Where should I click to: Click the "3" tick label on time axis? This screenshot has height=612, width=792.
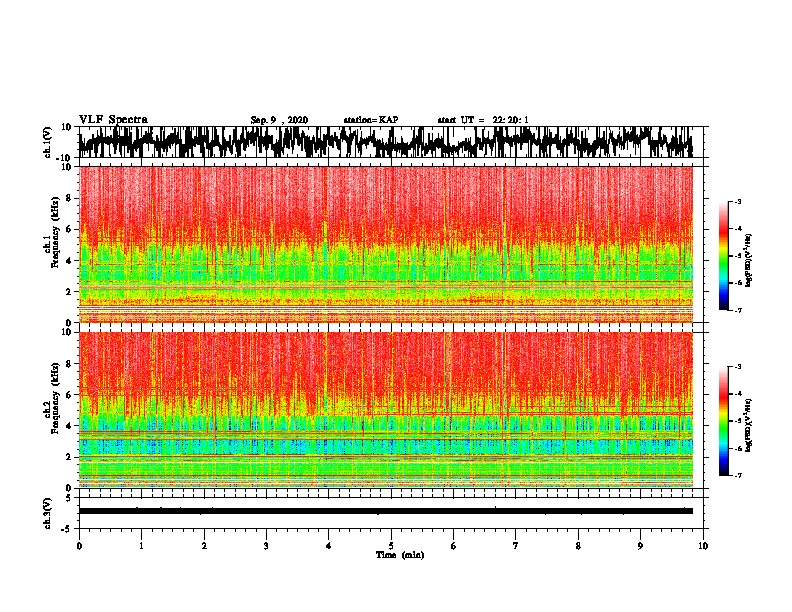click(266, 546)
